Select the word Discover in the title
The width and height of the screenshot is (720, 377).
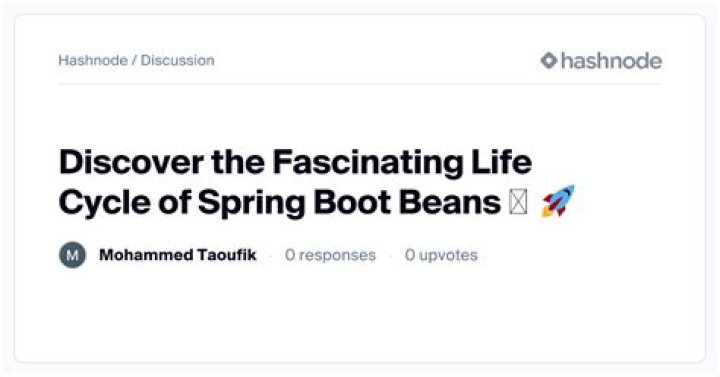131,163
